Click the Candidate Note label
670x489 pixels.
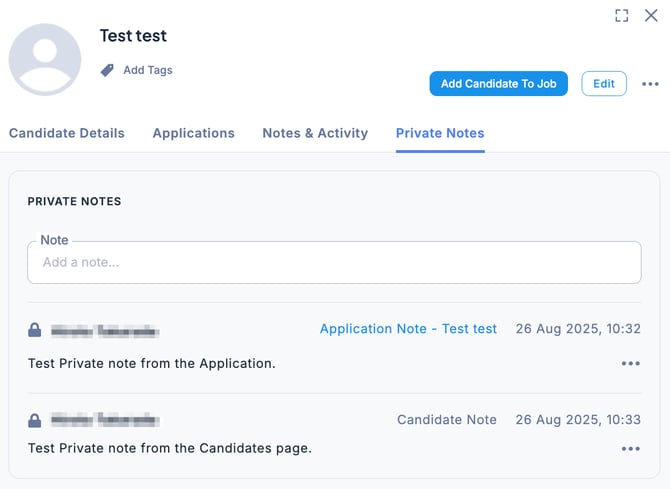click(x=446, y=420)
